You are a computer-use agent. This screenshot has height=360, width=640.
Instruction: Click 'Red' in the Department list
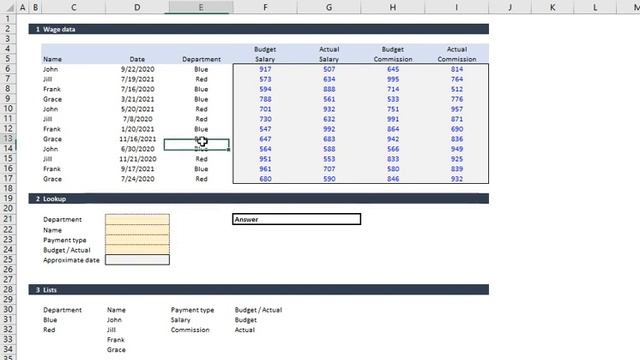pyautogui.click(x=49, y=330)
